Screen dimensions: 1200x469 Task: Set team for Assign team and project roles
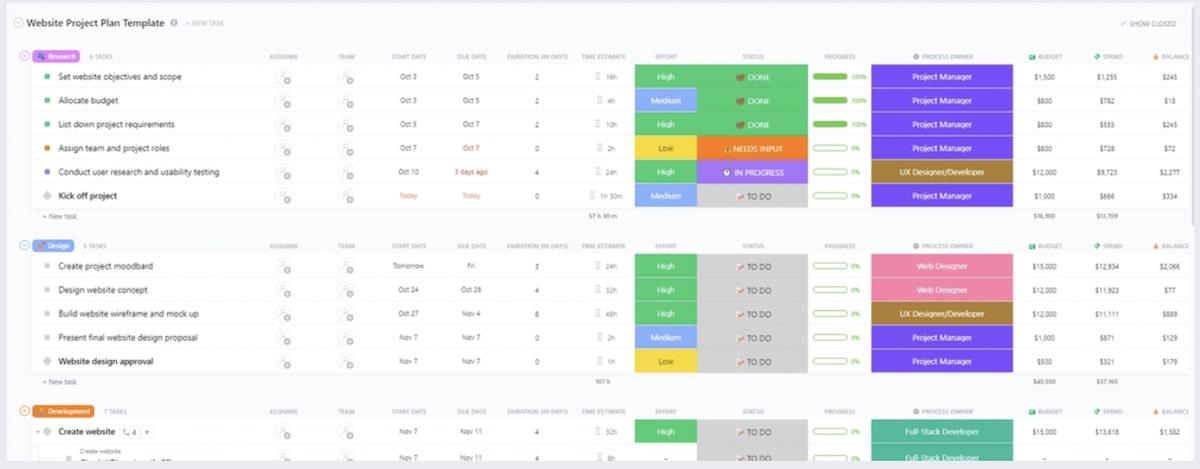[346, 148]
